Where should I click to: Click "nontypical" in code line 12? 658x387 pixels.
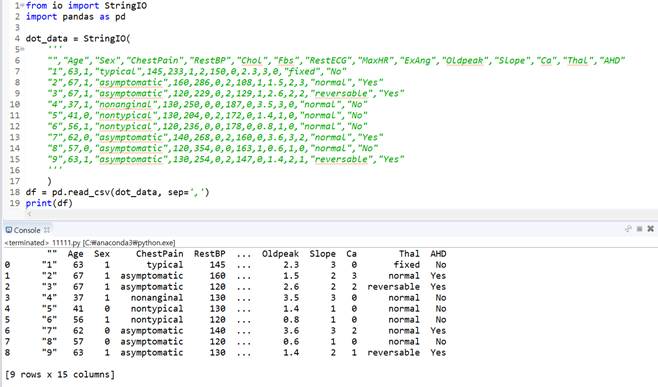point(125,126)
